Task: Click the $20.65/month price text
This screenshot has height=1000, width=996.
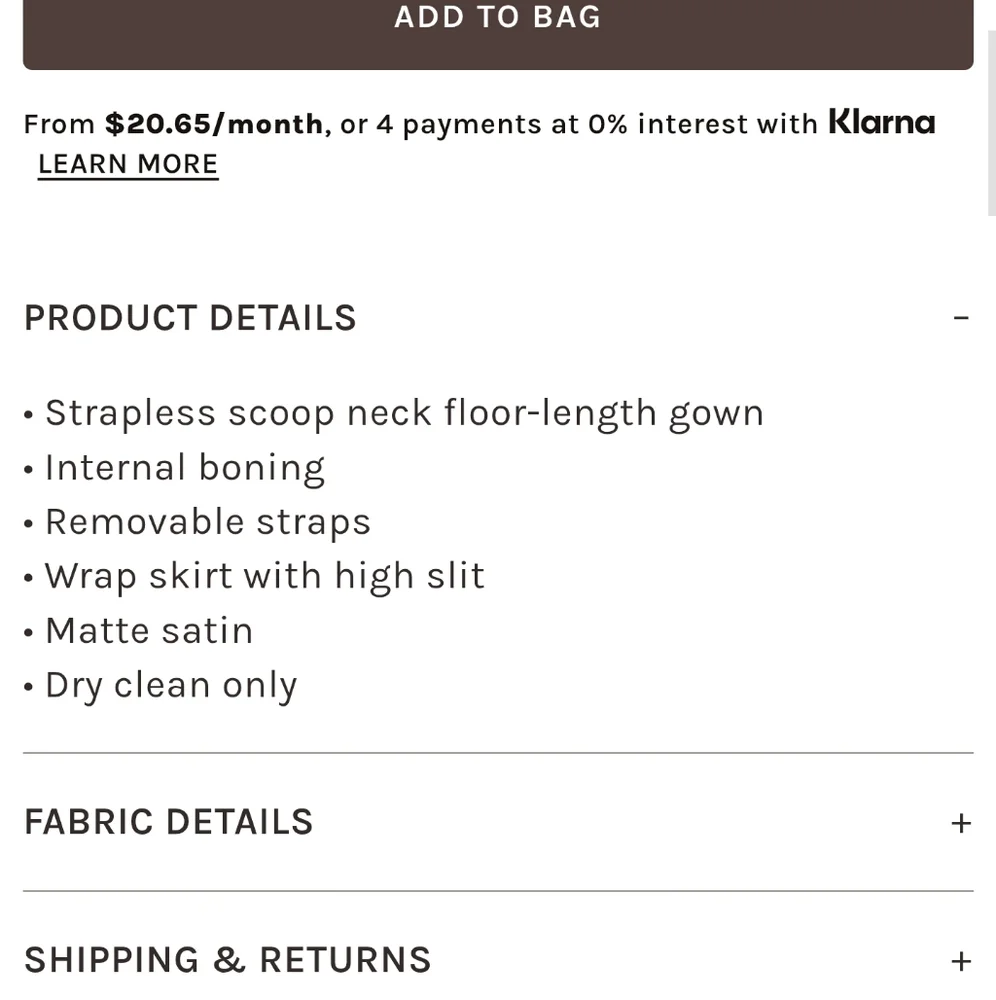Action: (x=214, y=124)
